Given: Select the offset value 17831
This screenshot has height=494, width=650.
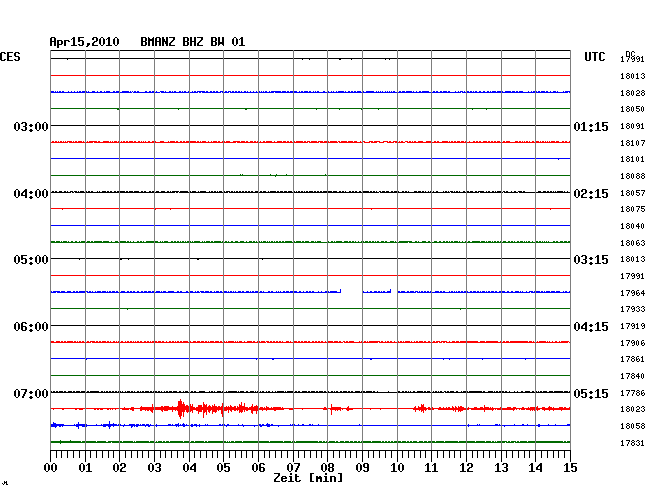Looking at the screenshot, I should 633,443.
